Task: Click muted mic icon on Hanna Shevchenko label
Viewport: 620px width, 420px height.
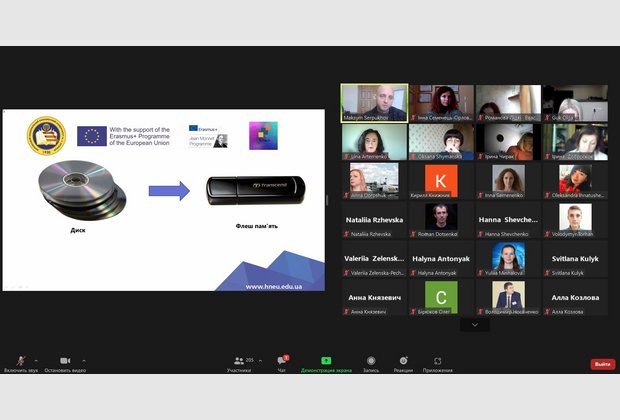Action: [x=480, y=234]
